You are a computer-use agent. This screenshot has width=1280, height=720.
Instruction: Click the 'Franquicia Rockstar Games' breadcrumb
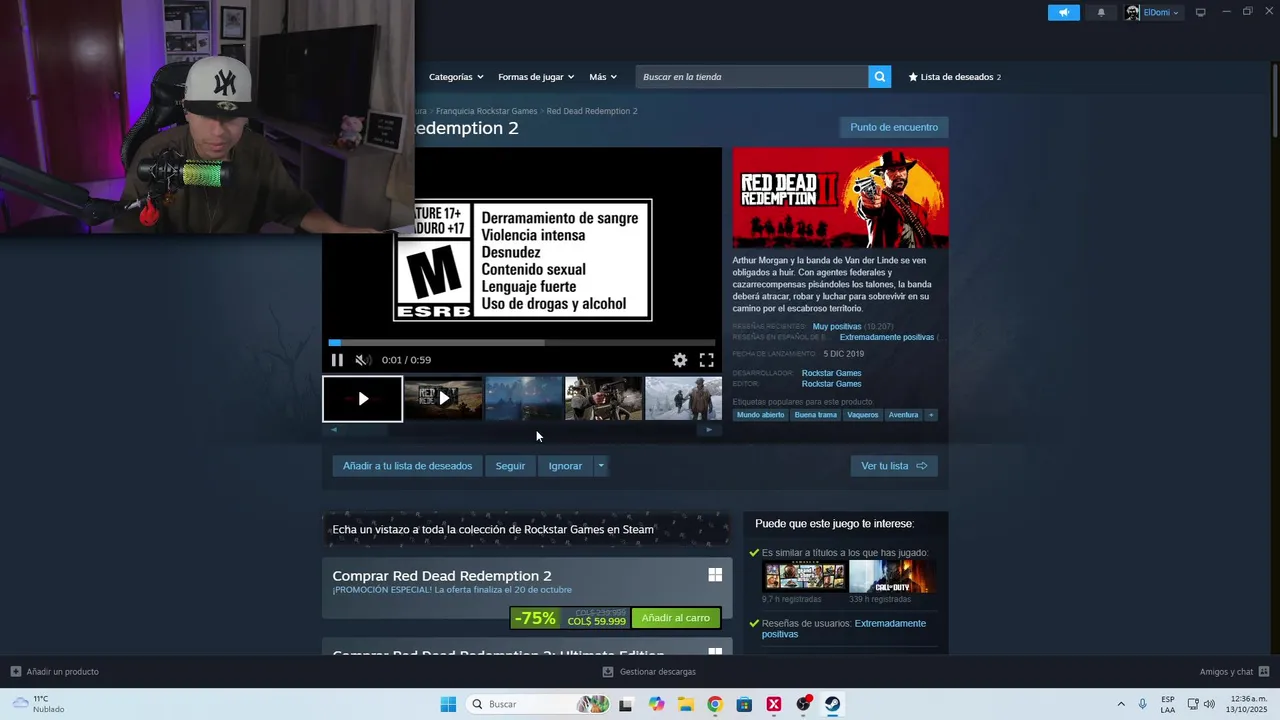pos(486,111)
